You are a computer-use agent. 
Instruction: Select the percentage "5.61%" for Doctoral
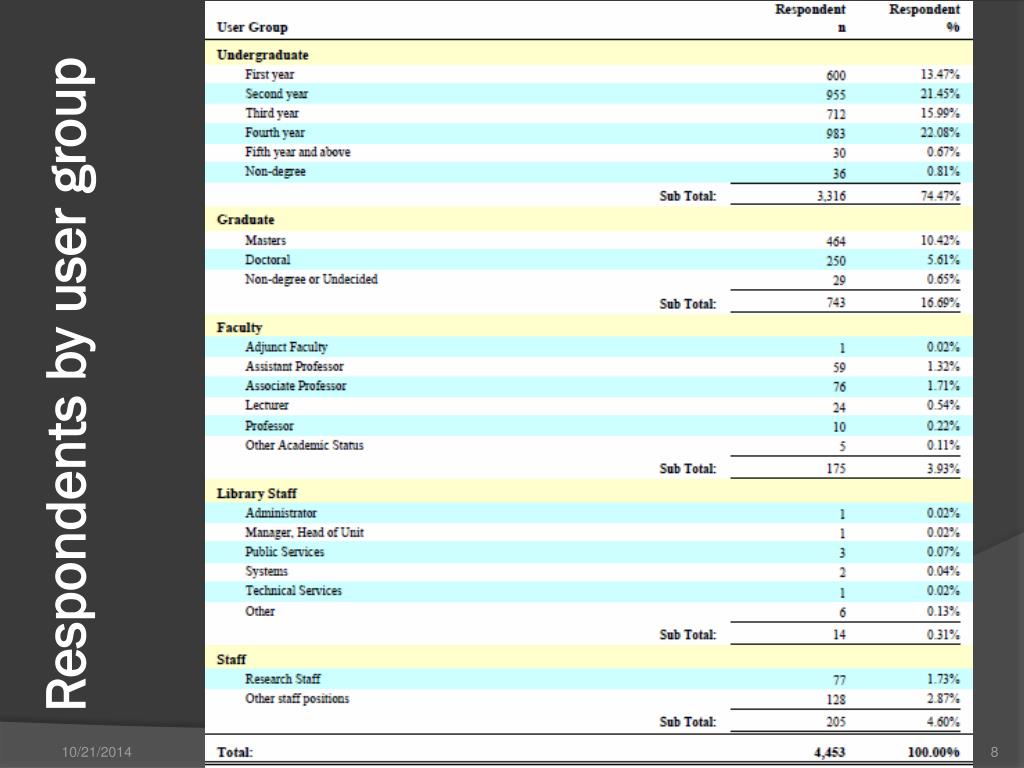click(x=944, y=260)
